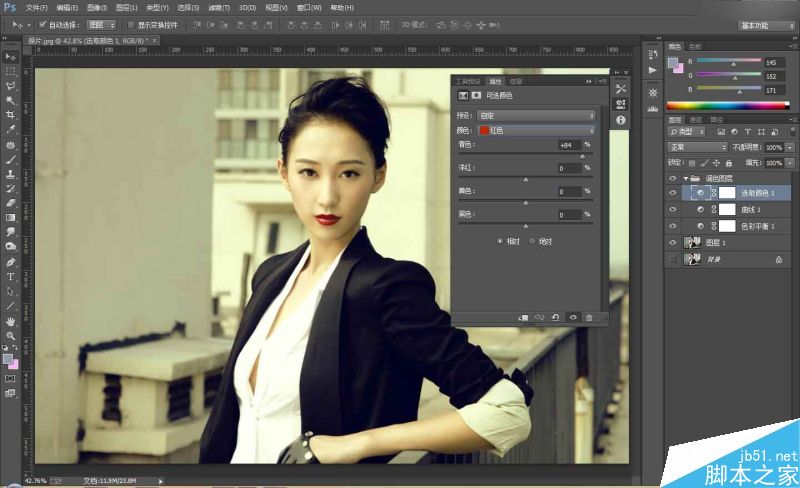Hide the 调色图层 group
This screenshot has width=800, height=488.
click(x=672, y=178)
